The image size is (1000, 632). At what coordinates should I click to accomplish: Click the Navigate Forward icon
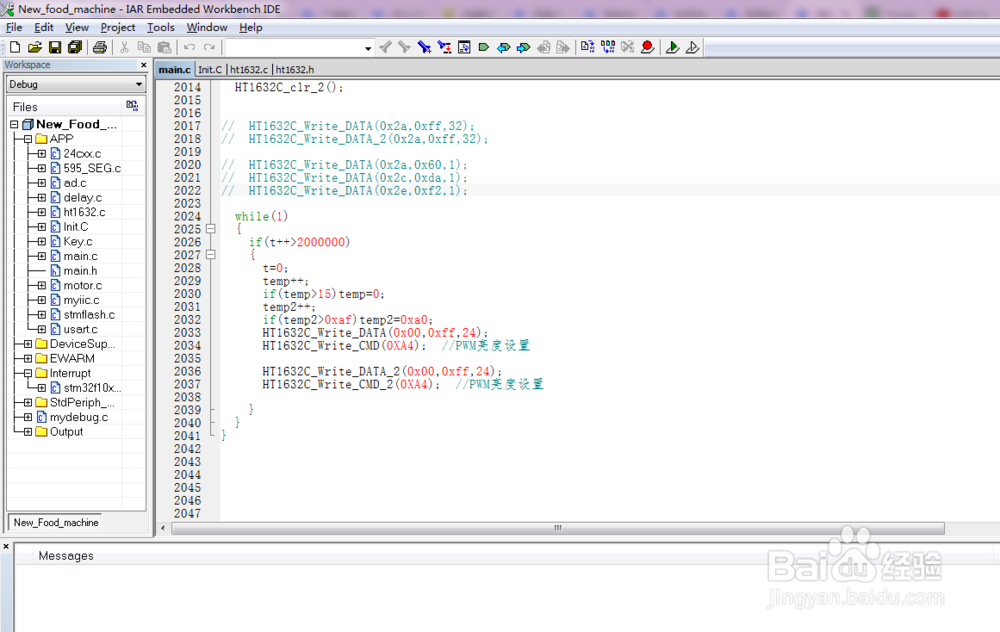click(563, 47)
